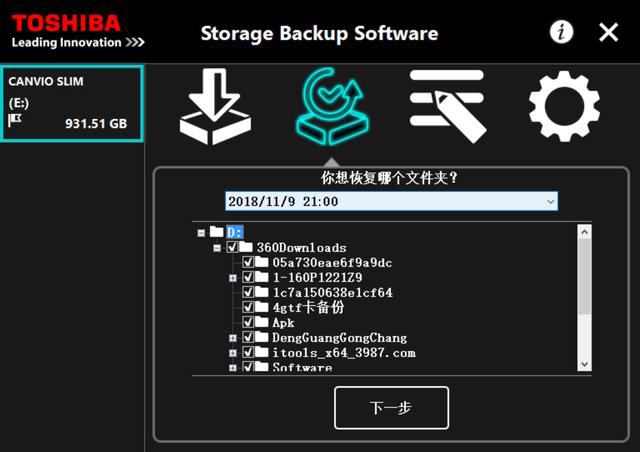Select the 4gtf卡备份 folder name
640x452 pixels.
(x=308, y=307)
